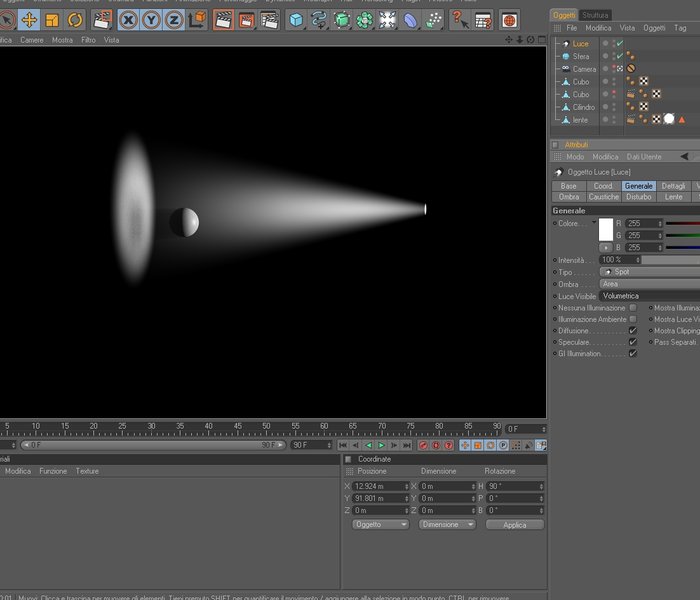Select the Sfera object in list
The height and width of the screenshot is (600, 700).
(x=581, y=56)
